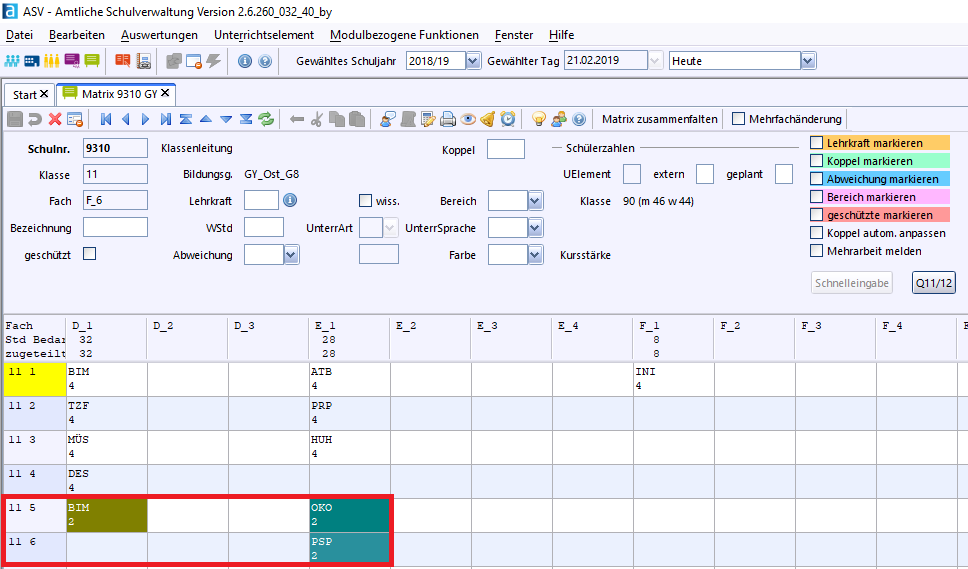The image size is (968, 569).
Task: Click the Bezeichnung input field
Action: coord(115,227)
